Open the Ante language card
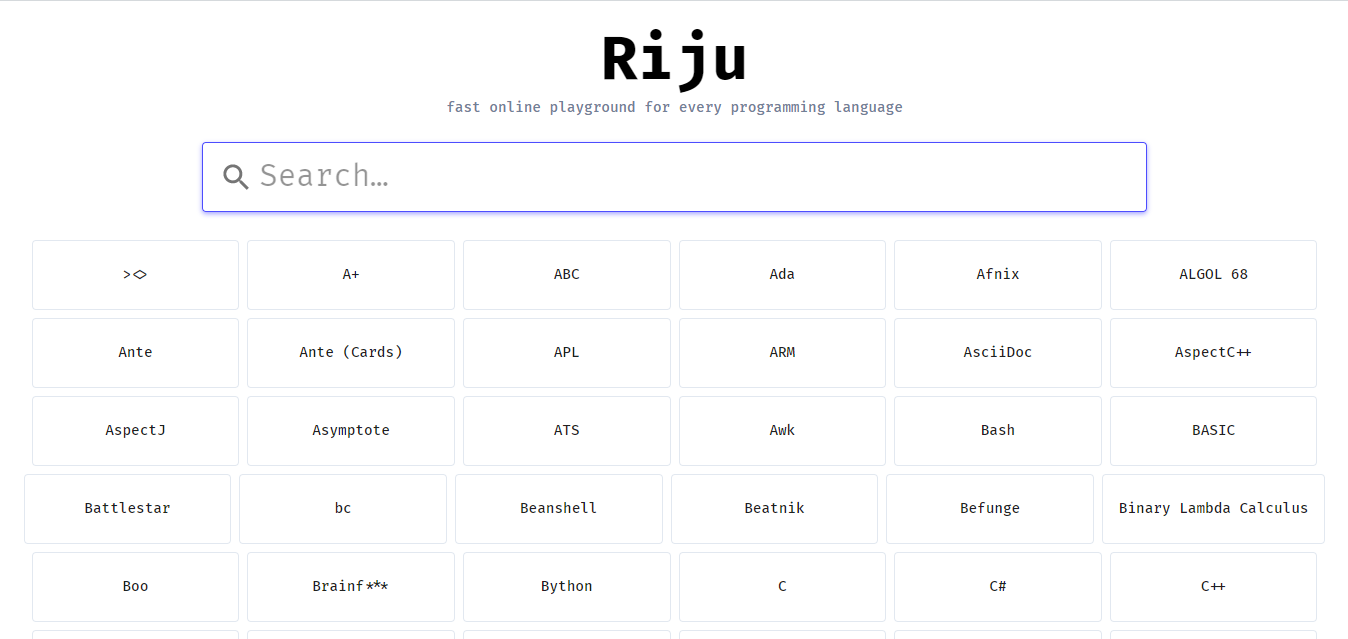 coord(135,353)
